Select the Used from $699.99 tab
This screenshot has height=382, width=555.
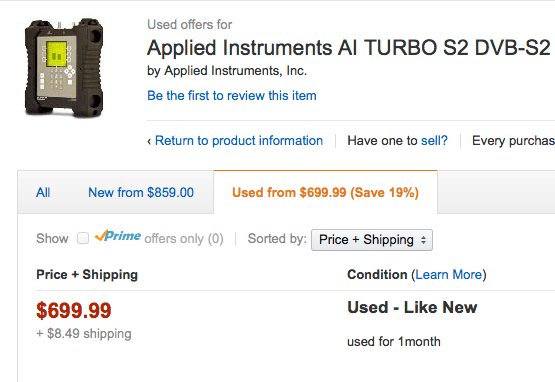[x=325, y=193]
